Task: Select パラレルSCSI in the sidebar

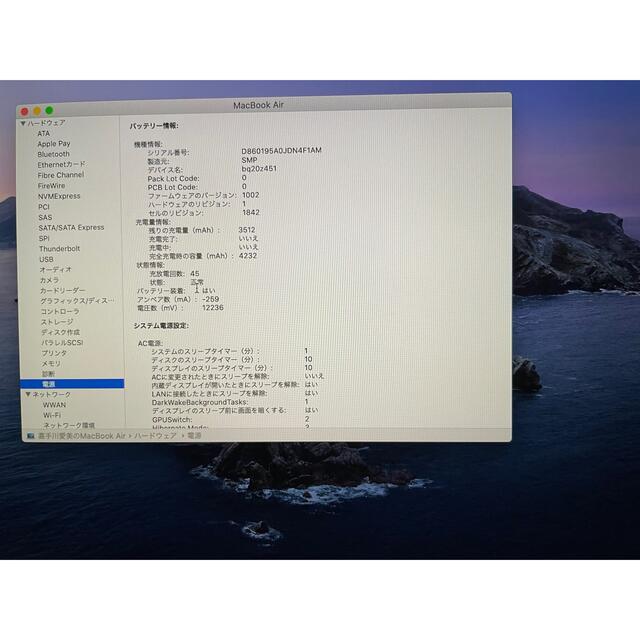Action: [x=62, y=343]
